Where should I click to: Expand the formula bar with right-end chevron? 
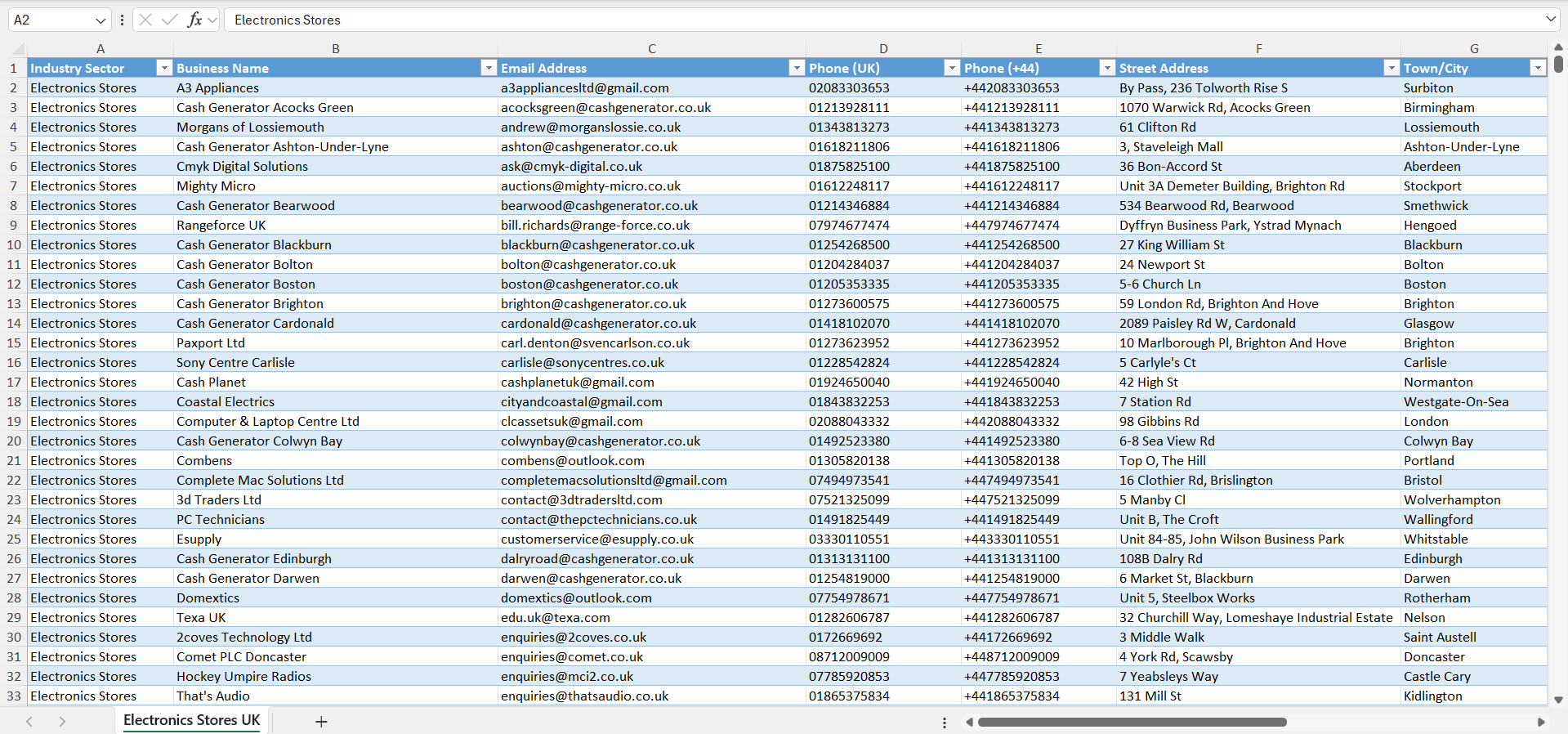click(1551, 19)
